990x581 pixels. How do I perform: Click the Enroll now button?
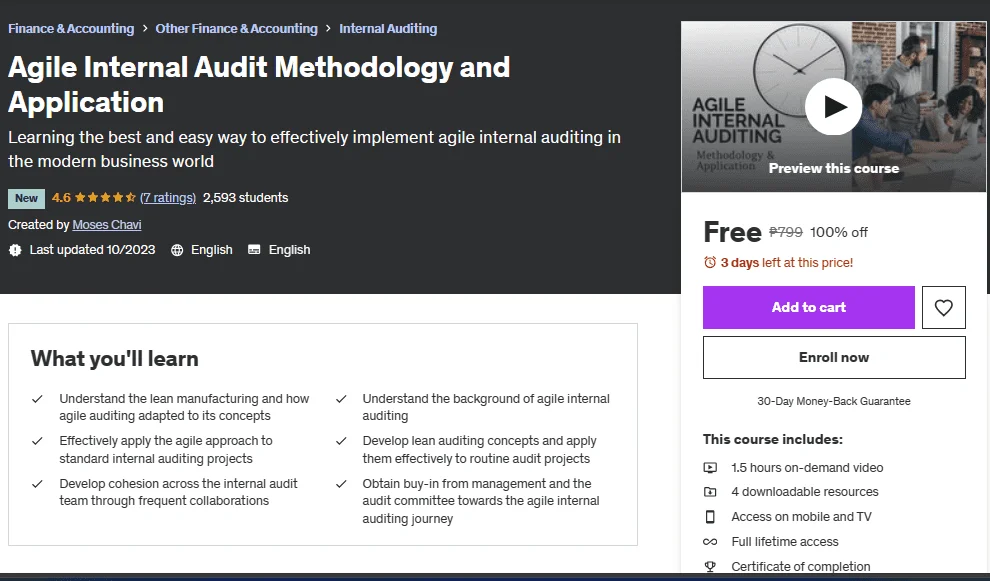[x=834, y=357]
